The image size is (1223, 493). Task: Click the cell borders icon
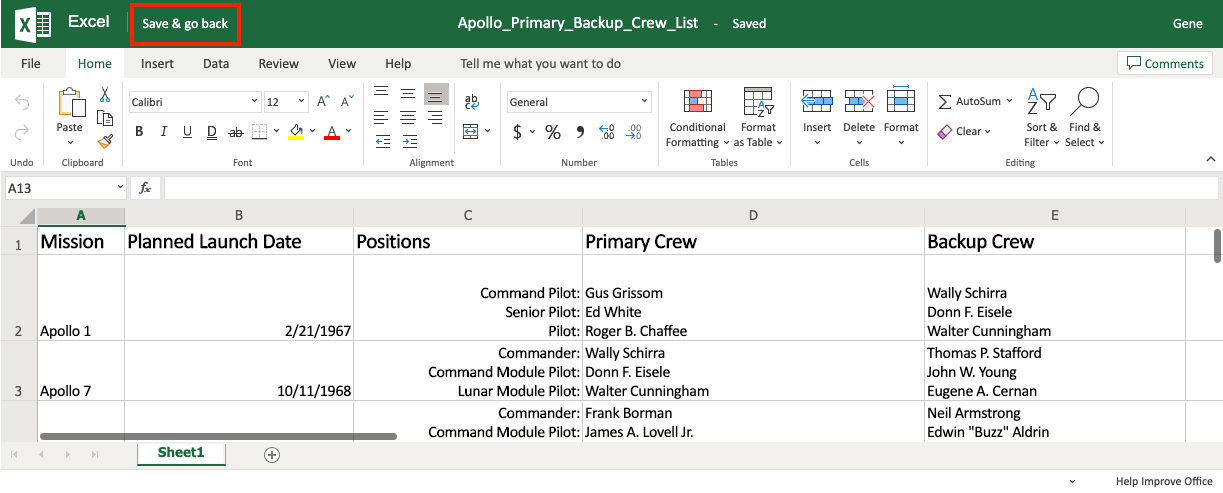point(259,132)
